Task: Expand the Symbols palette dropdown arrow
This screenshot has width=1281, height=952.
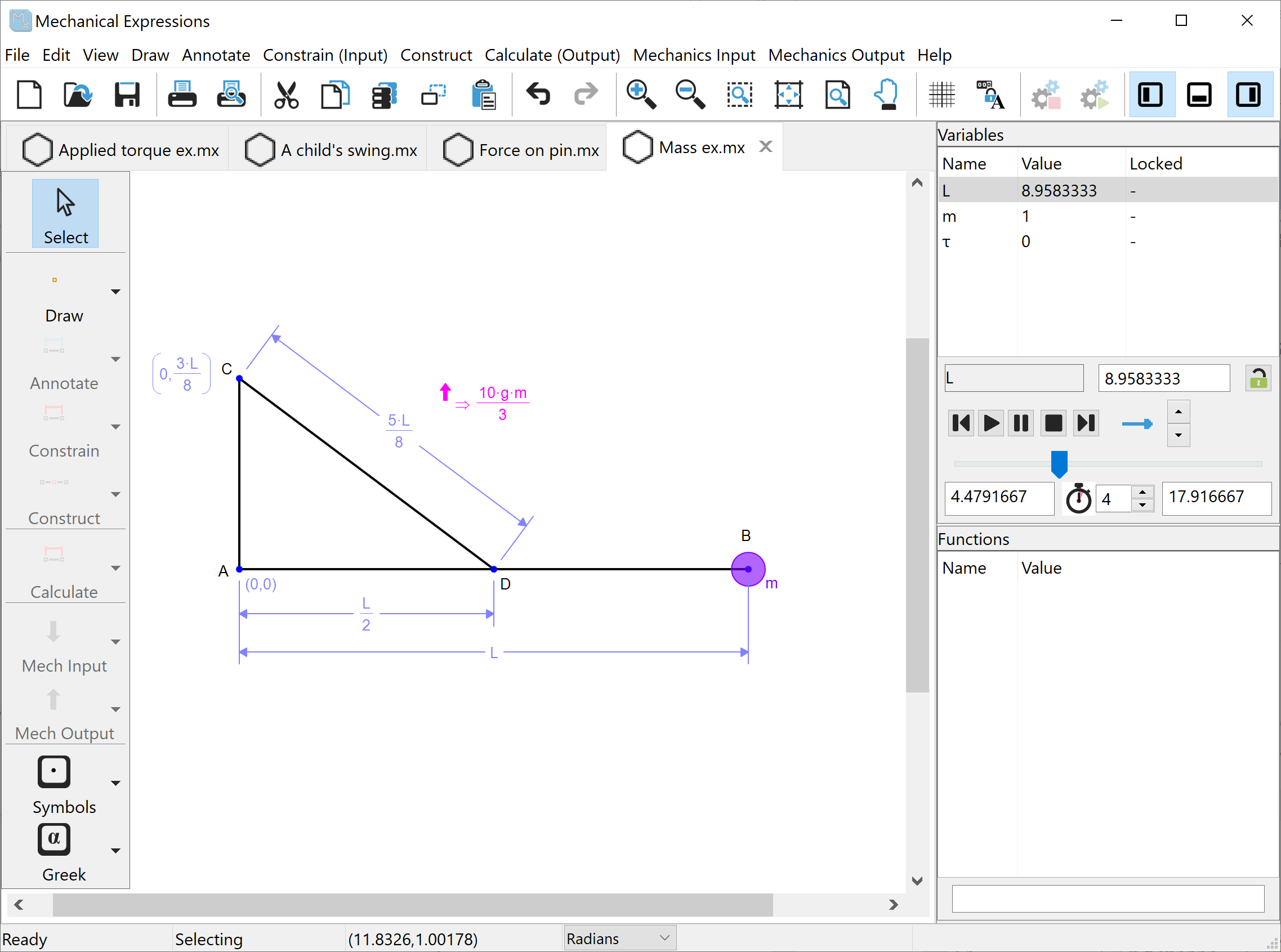Action: (x=115, y=784)
